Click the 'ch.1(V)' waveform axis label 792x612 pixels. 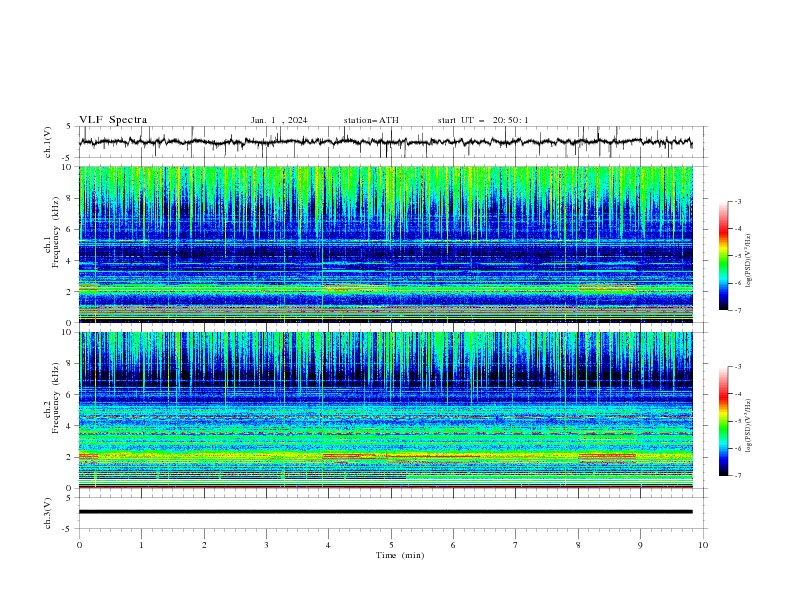click(48, 142)
